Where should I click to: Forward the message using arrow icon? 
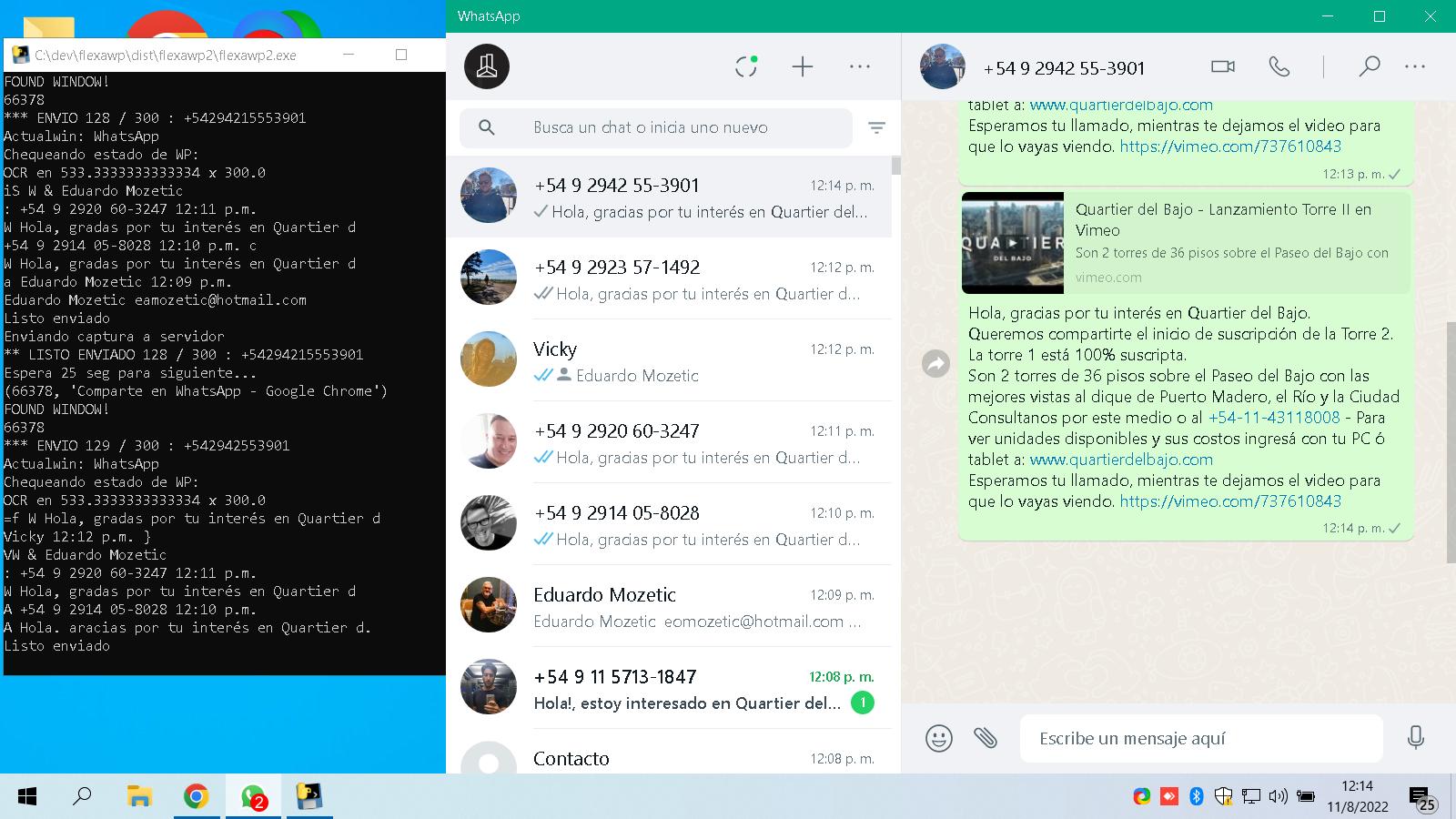click(x=935, y=364)
